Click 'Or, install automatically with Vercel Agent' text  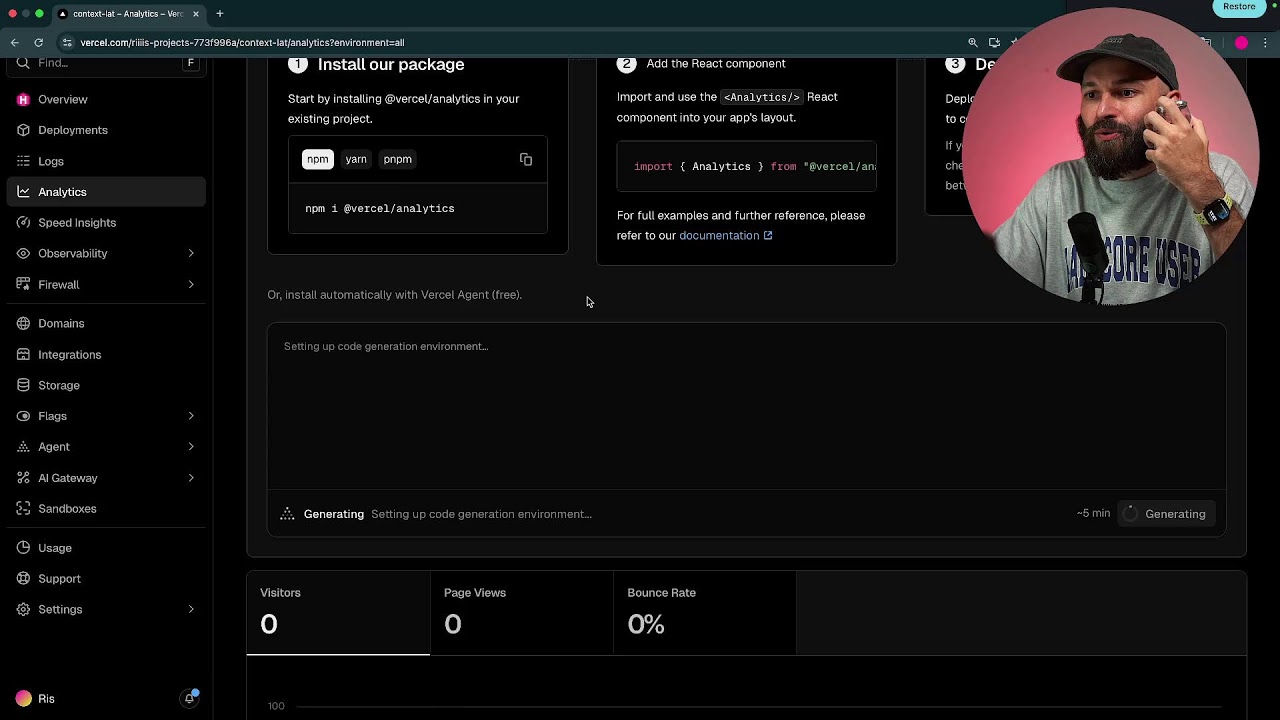coord(394,295)
